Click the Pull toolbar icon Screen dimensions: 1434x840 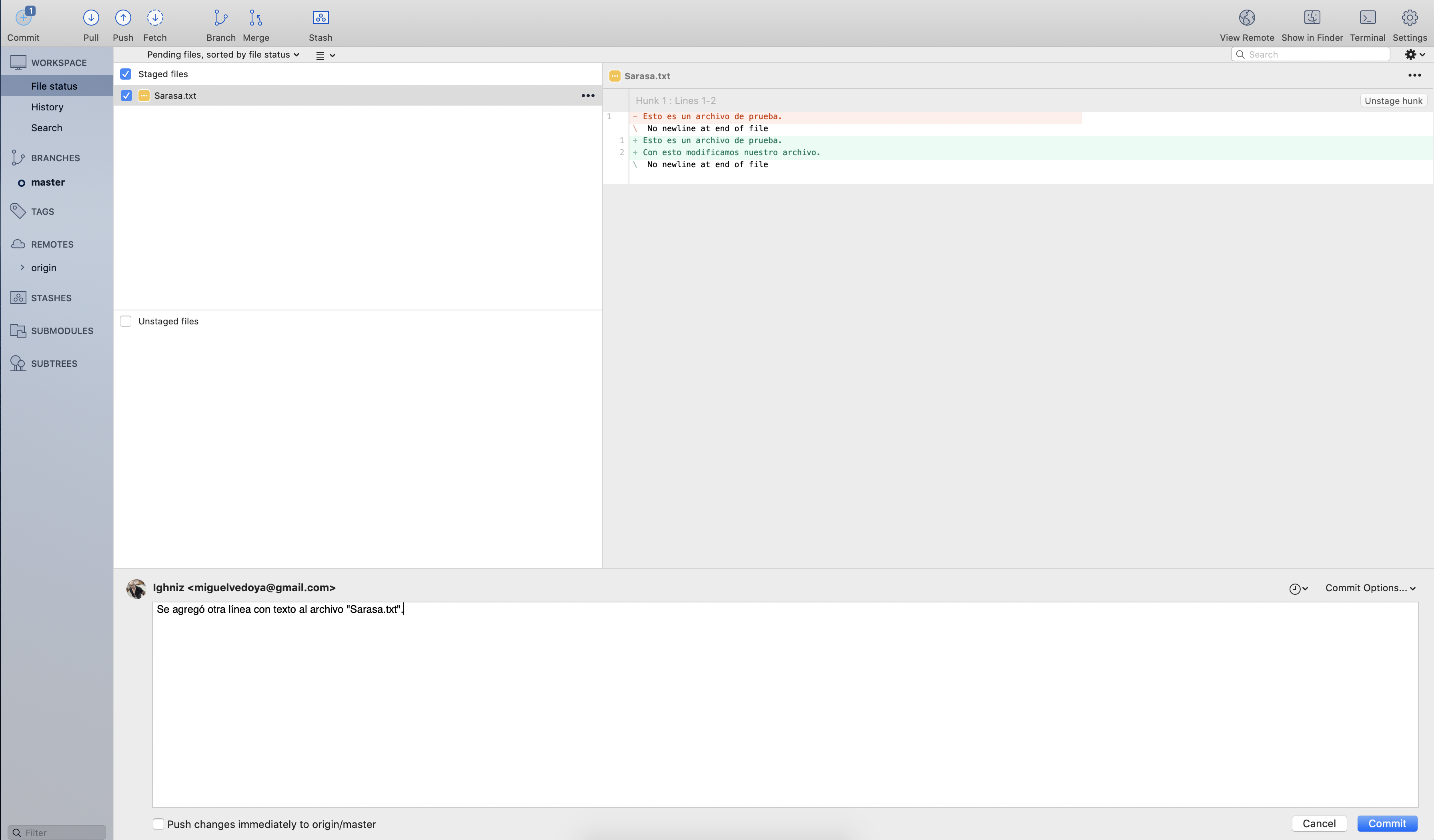point(90,18)
